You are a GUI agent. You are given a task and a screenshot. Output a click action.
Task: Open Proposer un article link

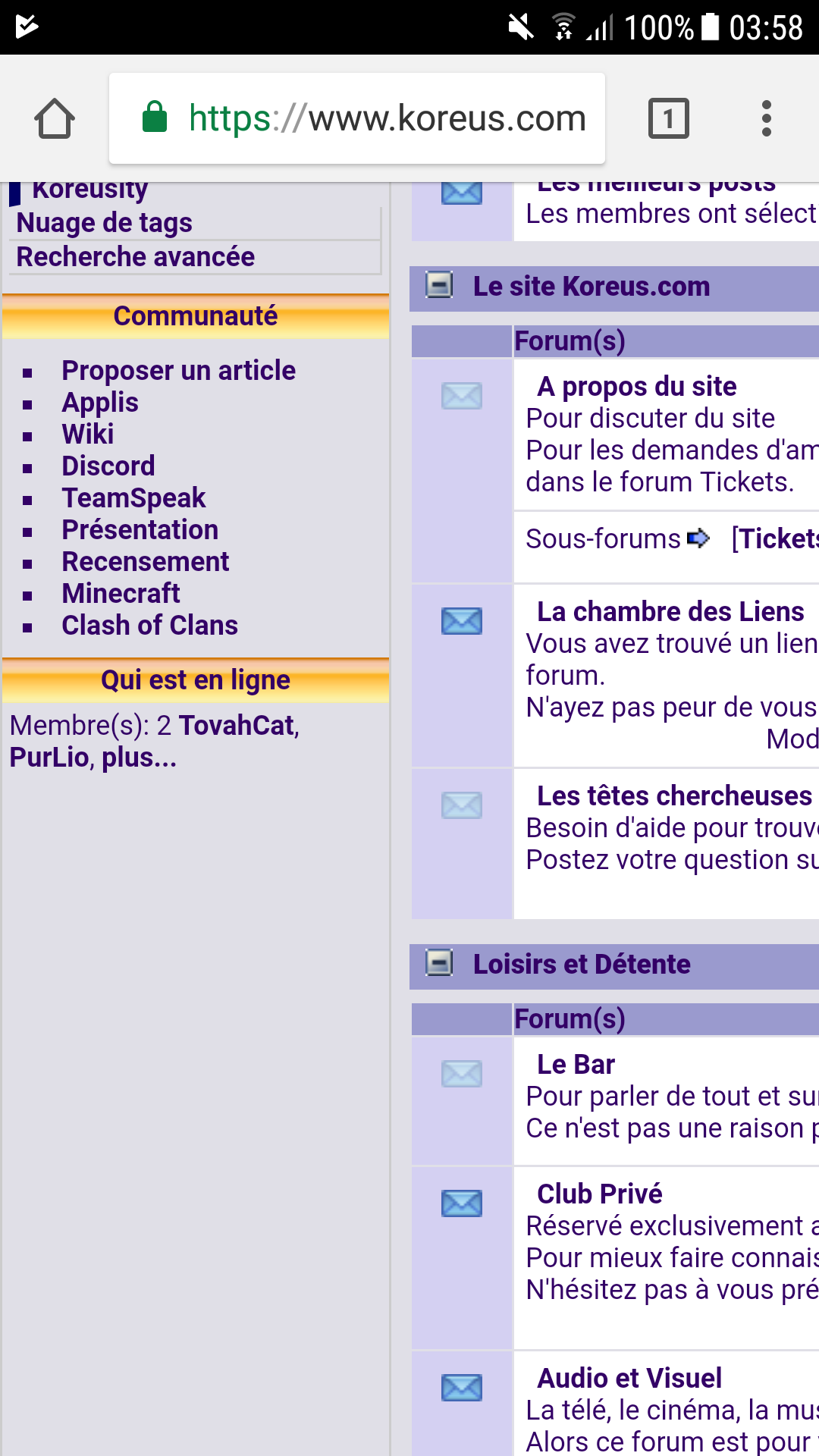pyautogui.click(x=178, y=371)
